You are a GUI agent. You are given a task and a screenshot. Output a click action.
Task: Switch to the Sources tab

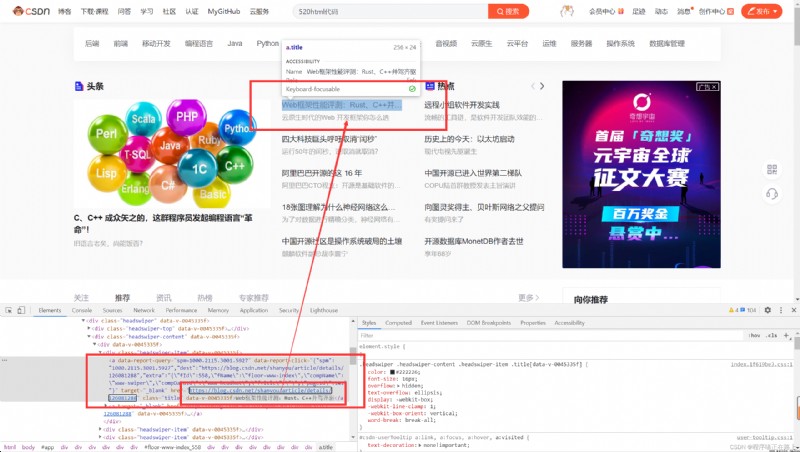tap(112, 310)
